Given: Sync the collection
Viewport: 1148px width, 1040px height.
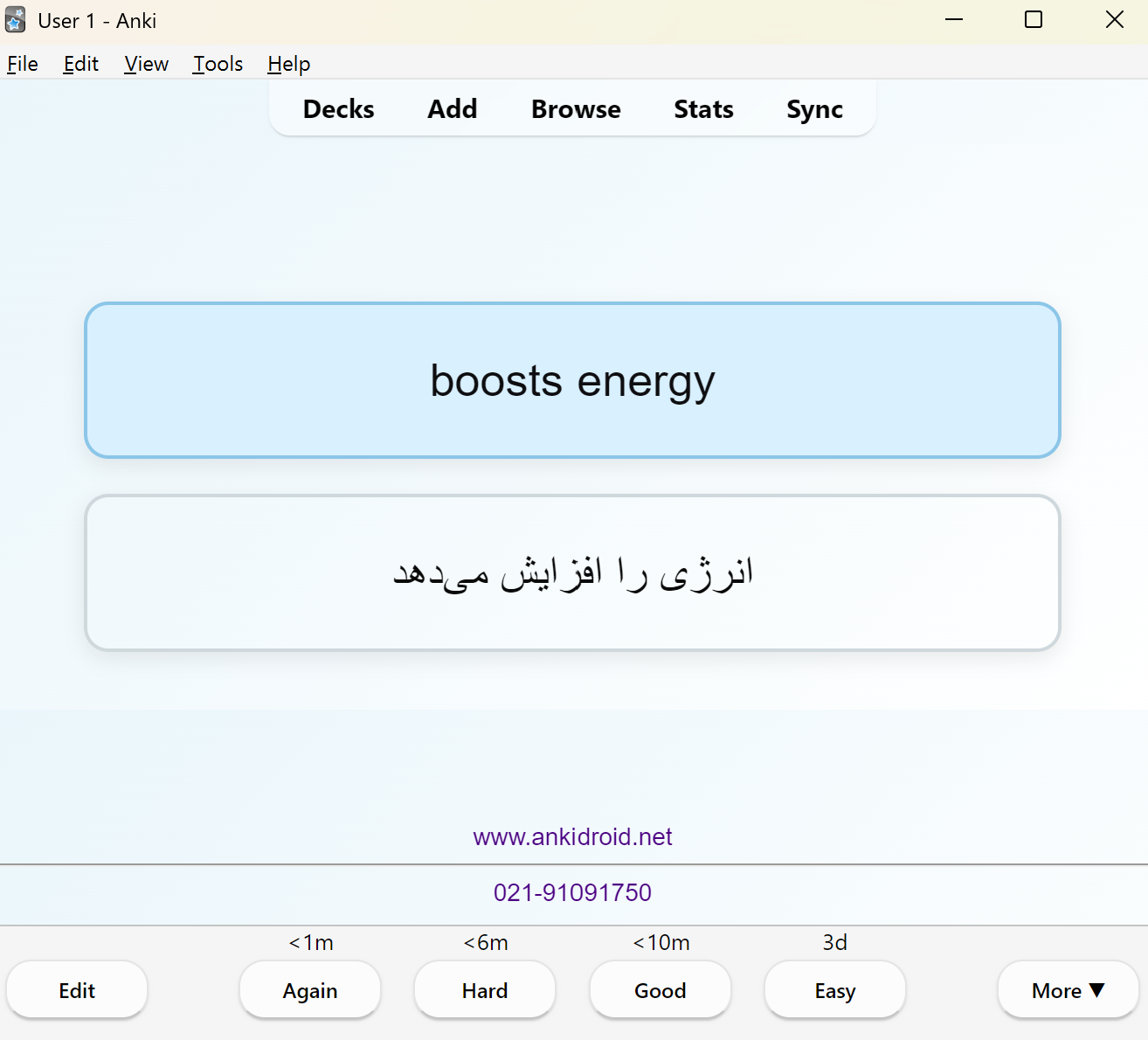Looking at the screenshot, I should (814, 109).
